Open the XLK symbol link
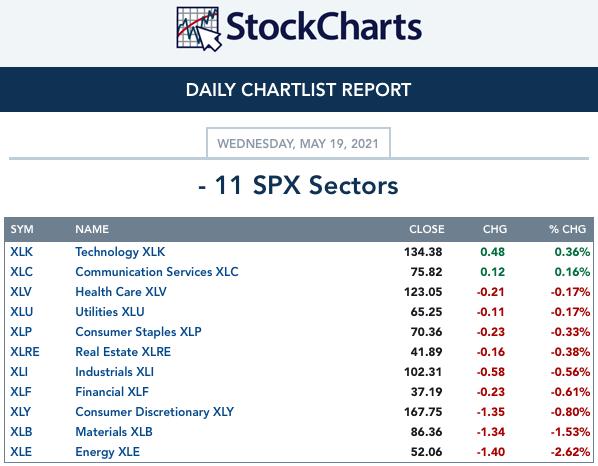 point(21,252)
